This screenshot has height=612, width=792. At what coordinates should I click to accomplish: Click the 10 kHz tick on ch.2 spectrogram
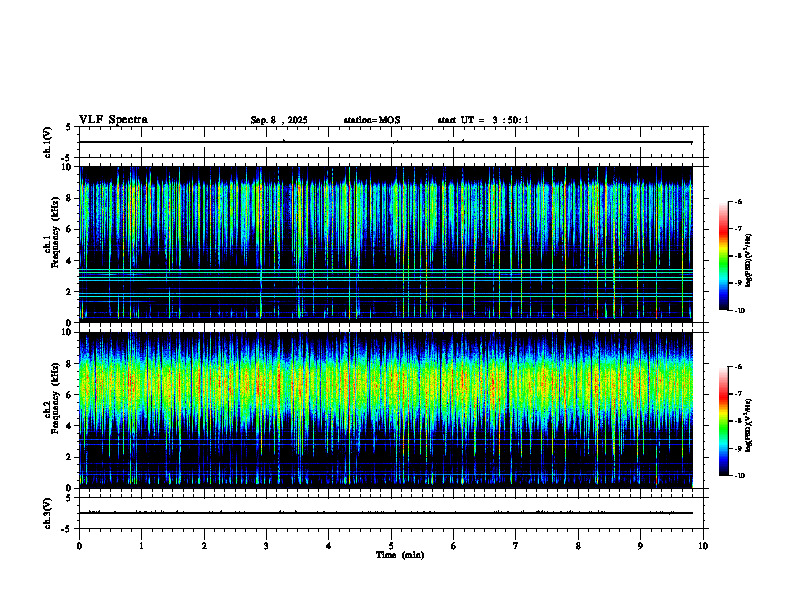[x=68, y=332]
